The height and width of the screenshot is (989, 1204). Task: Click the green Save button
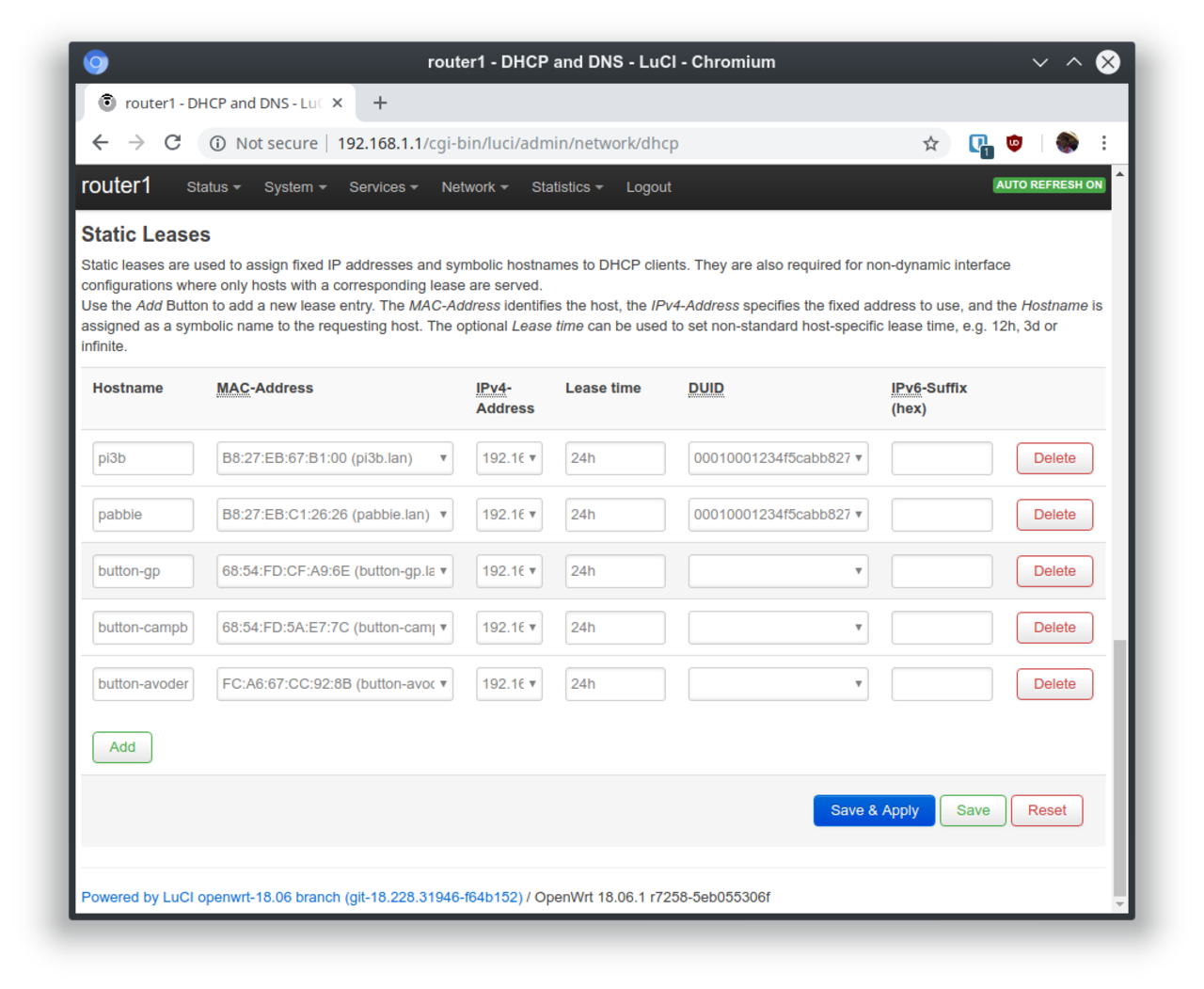pos(973,810)
